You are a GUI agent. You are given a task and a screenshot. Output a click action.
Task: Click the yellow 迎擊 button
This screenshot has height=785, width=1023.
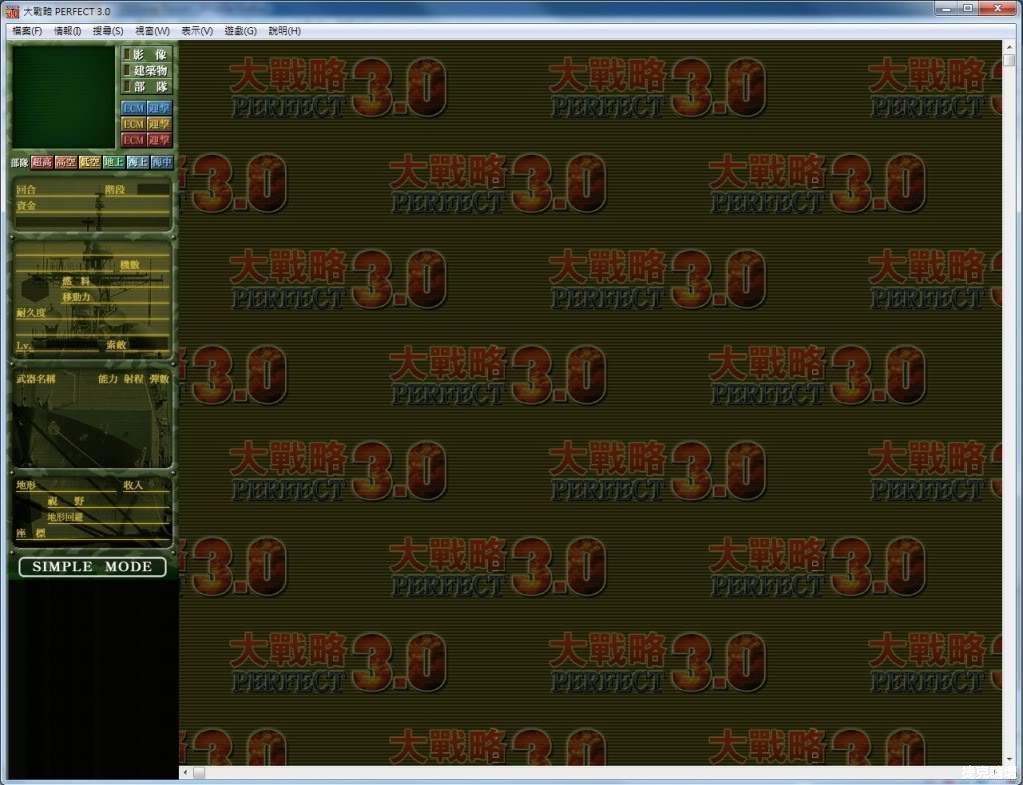(159, 124)
